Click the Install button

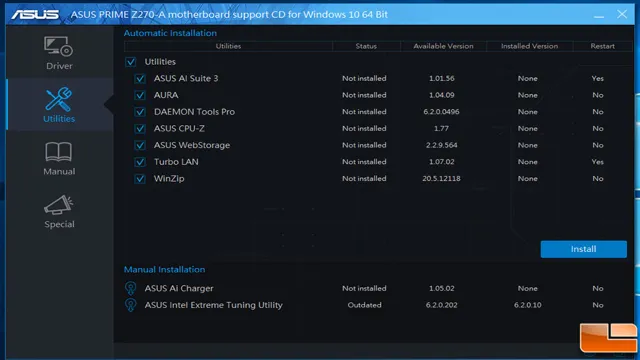tap(584, 249)
